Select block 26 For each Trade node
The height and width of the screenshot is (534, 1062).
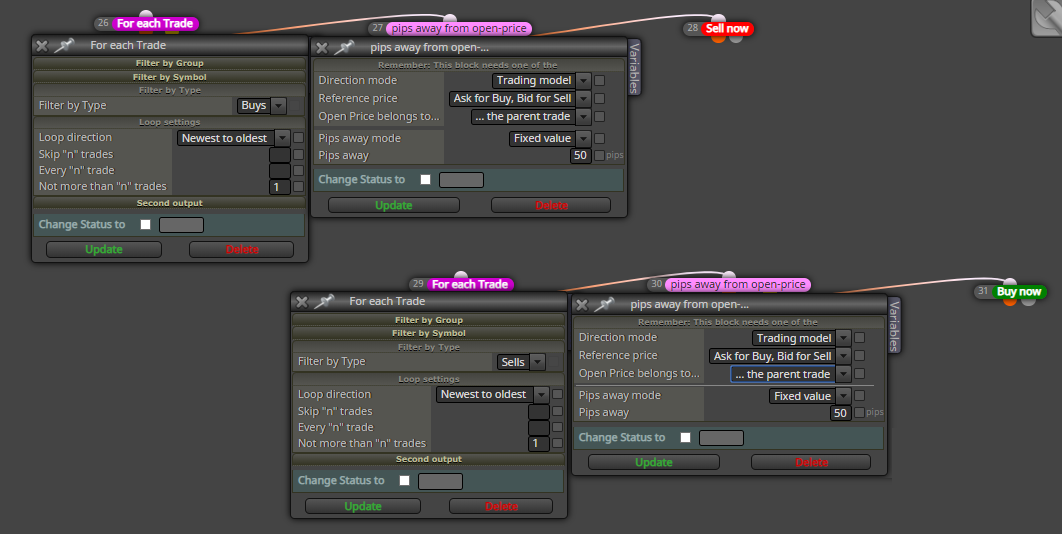[155, 23]
